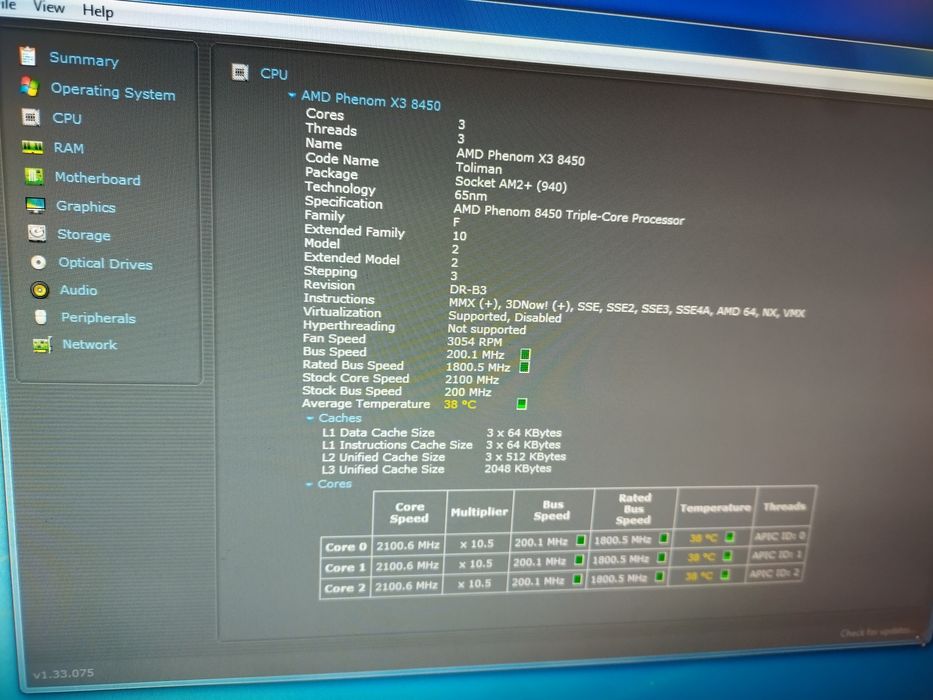
Task: Click the Operating System Windows flag icon
Action: coord(29,86)
